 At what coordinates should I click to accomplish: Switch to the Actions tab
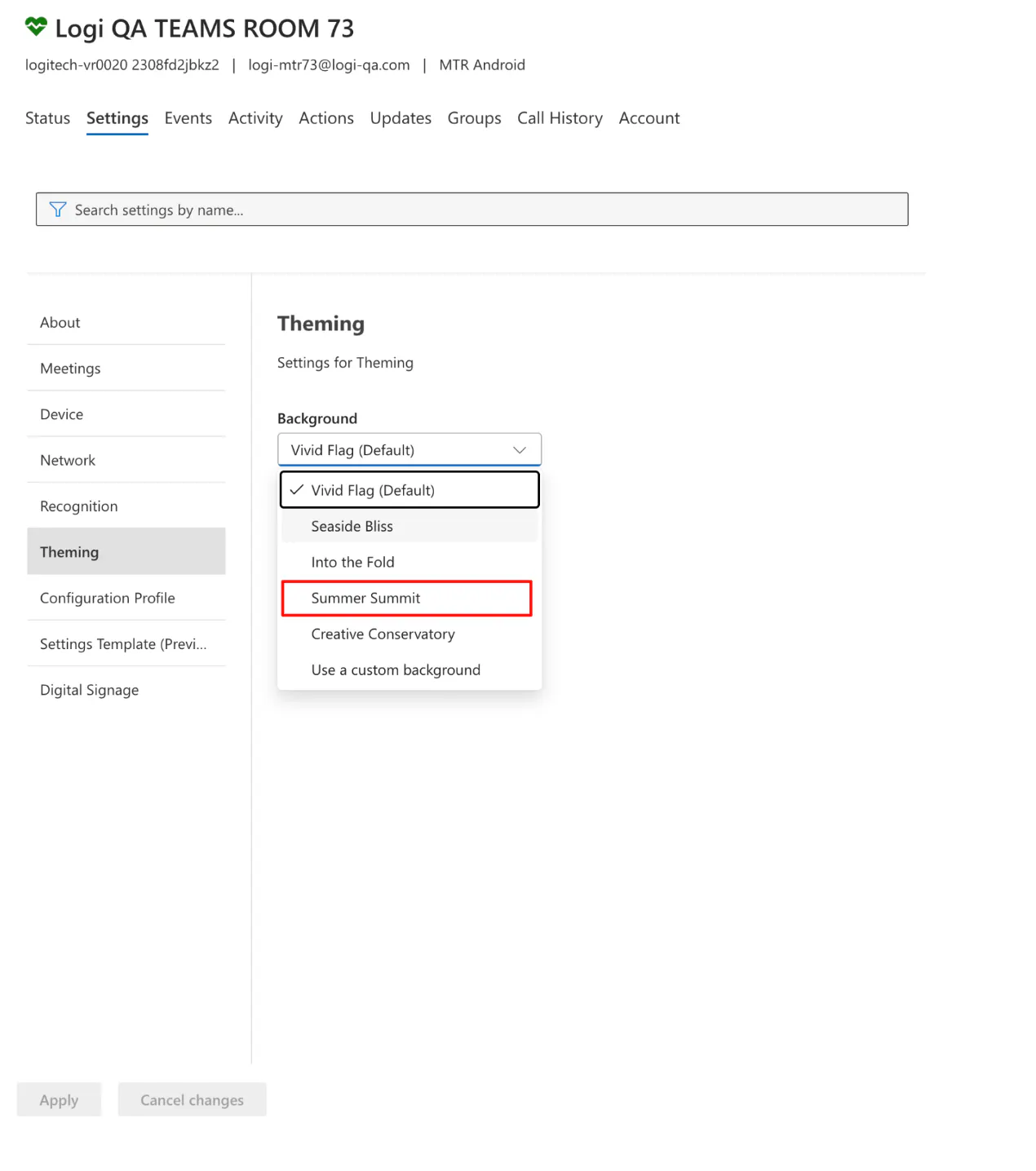pyautogui.click(x=326, y=118)
